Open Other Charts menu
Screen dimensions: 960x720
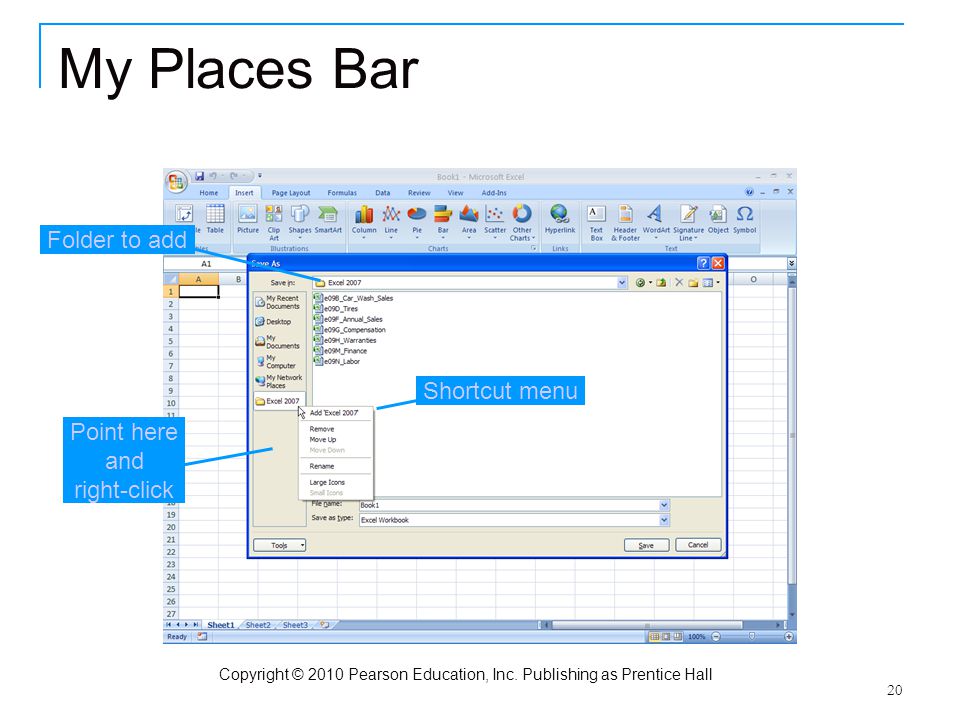click(x=522, y=223)
